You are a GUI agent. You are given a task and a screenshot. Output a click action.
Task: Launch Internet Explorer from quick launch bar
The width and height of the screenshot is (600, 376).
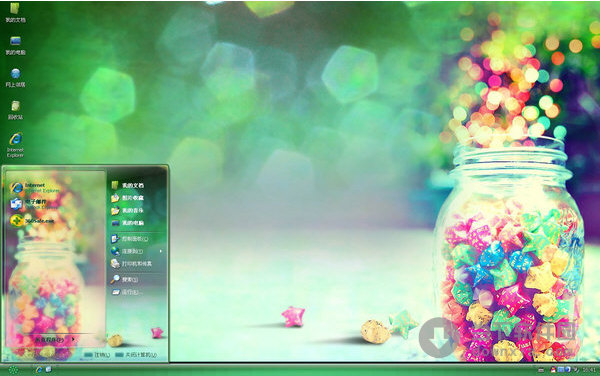pos(39,369)
